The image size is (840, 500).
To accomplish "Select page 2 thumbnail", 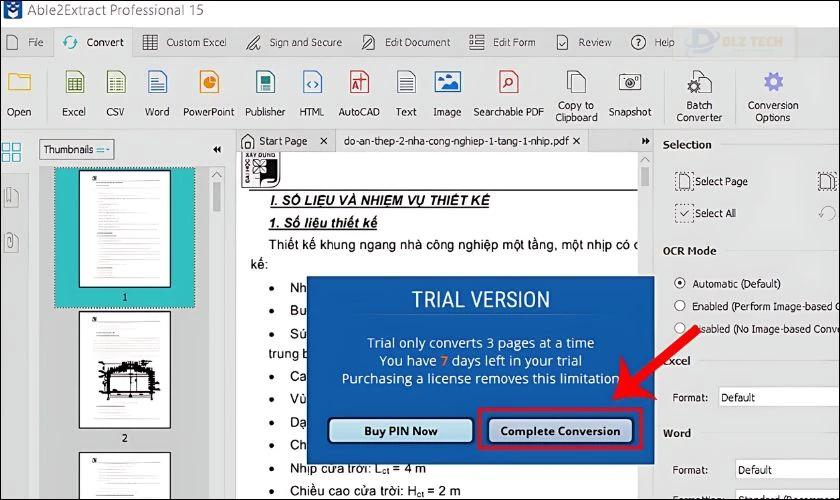I will pyautogui.click(x=125, y=370).
